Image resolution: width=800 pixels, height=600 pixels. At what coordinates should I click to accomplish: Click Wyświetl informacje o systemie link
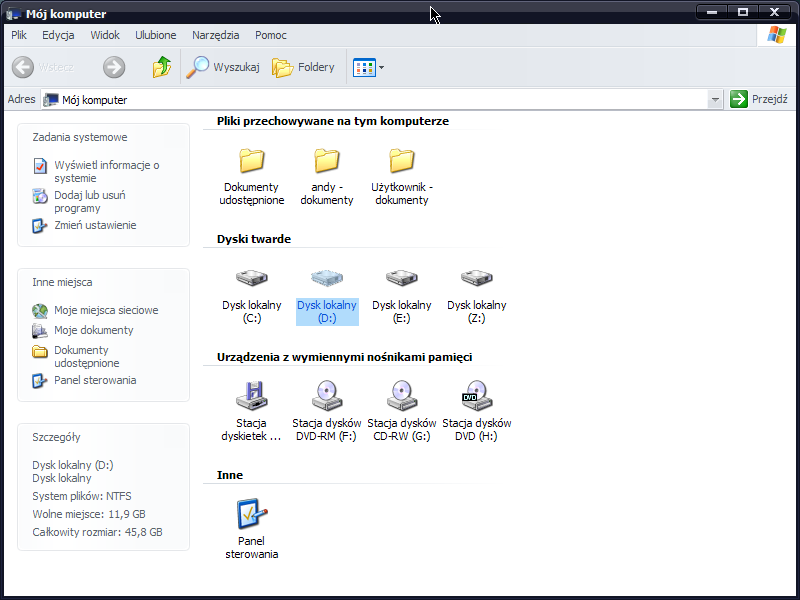(x=107, y=171)
